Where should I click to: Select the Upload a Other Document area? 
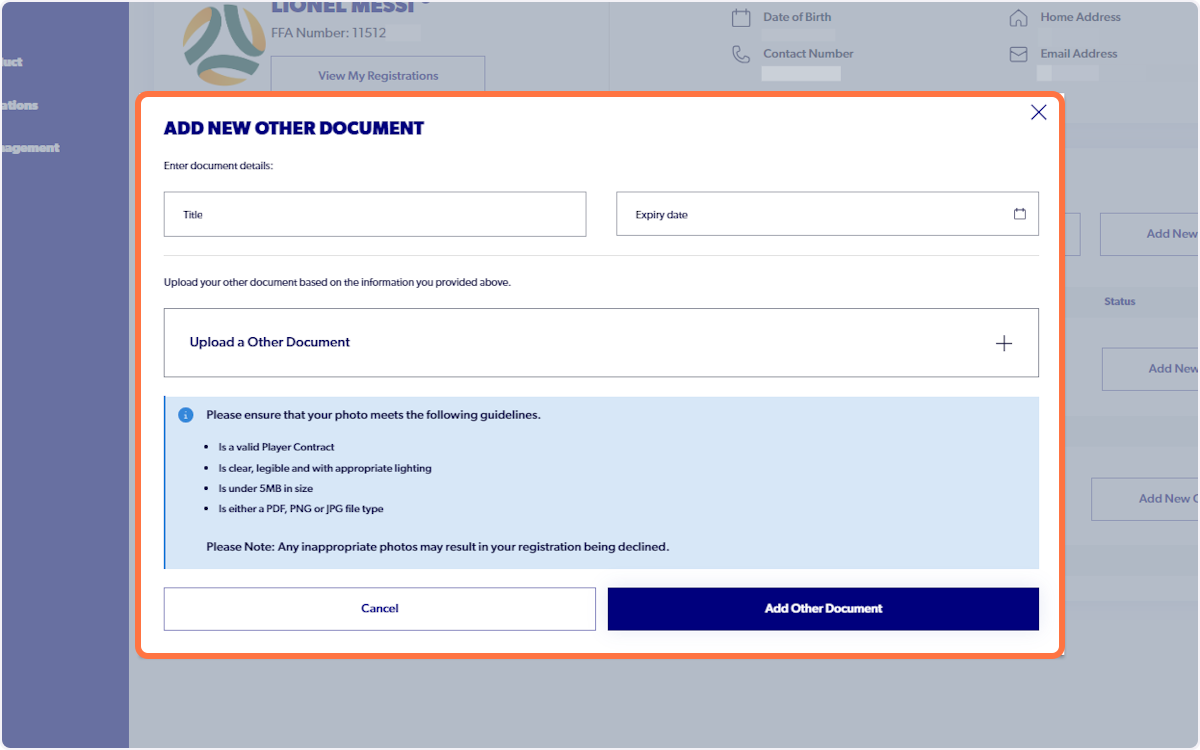click(601, 342)
